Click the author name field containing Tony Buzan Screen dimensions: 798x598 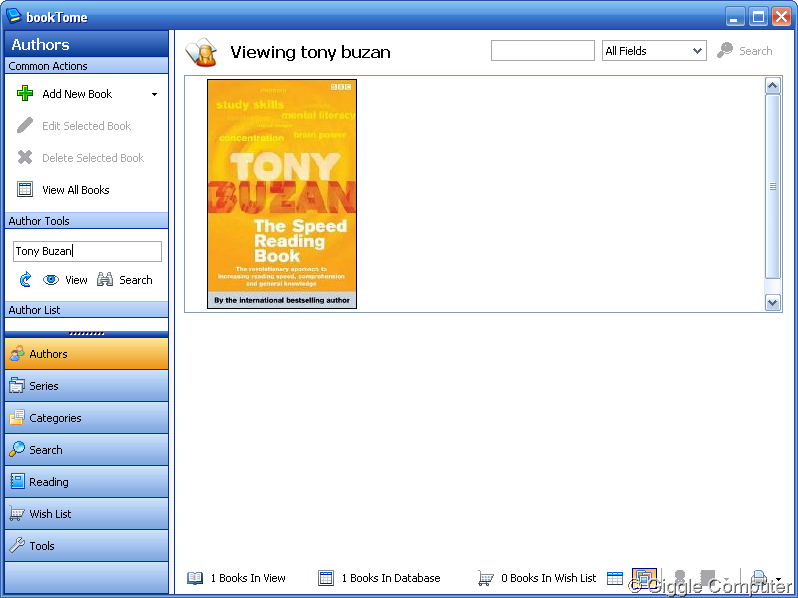87,251
